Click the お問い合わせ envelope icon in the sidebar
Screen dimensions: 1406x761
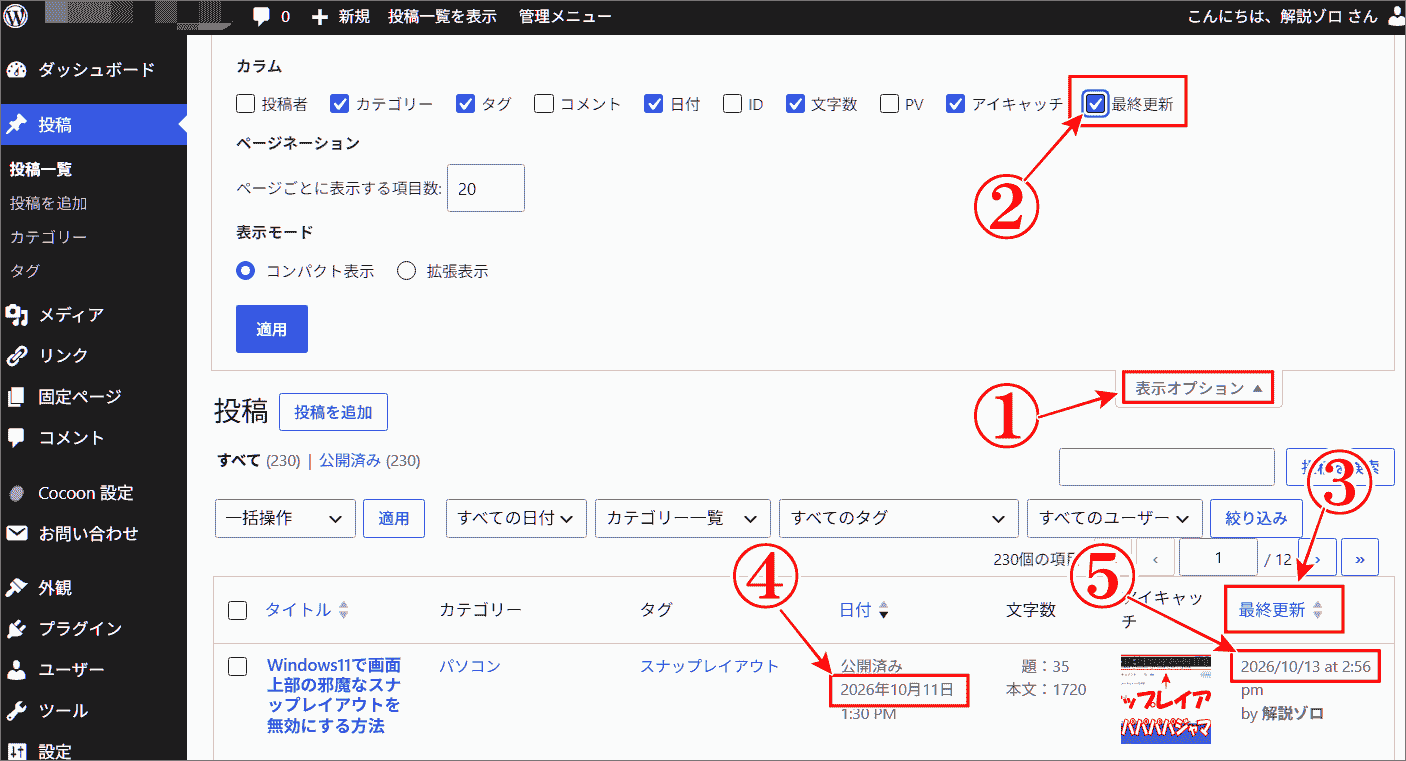pyautogui.click(x=16, y=534)
